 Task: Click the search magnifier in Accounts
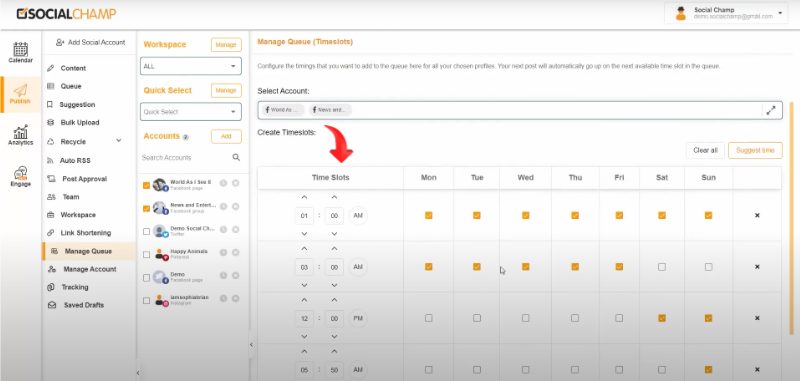pyautogui.click(x=236, y=157)
